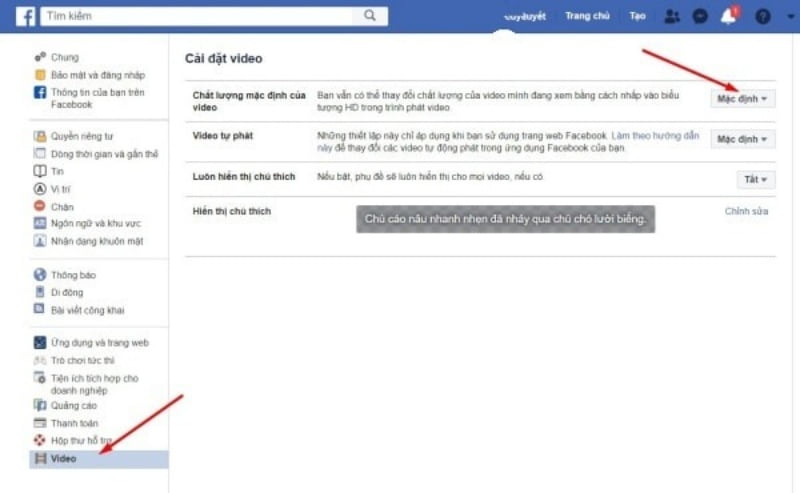Click 'Chỉnh sửa' link for caption display
The width and height of the screenshot is (800, 493).
[746, 212]
